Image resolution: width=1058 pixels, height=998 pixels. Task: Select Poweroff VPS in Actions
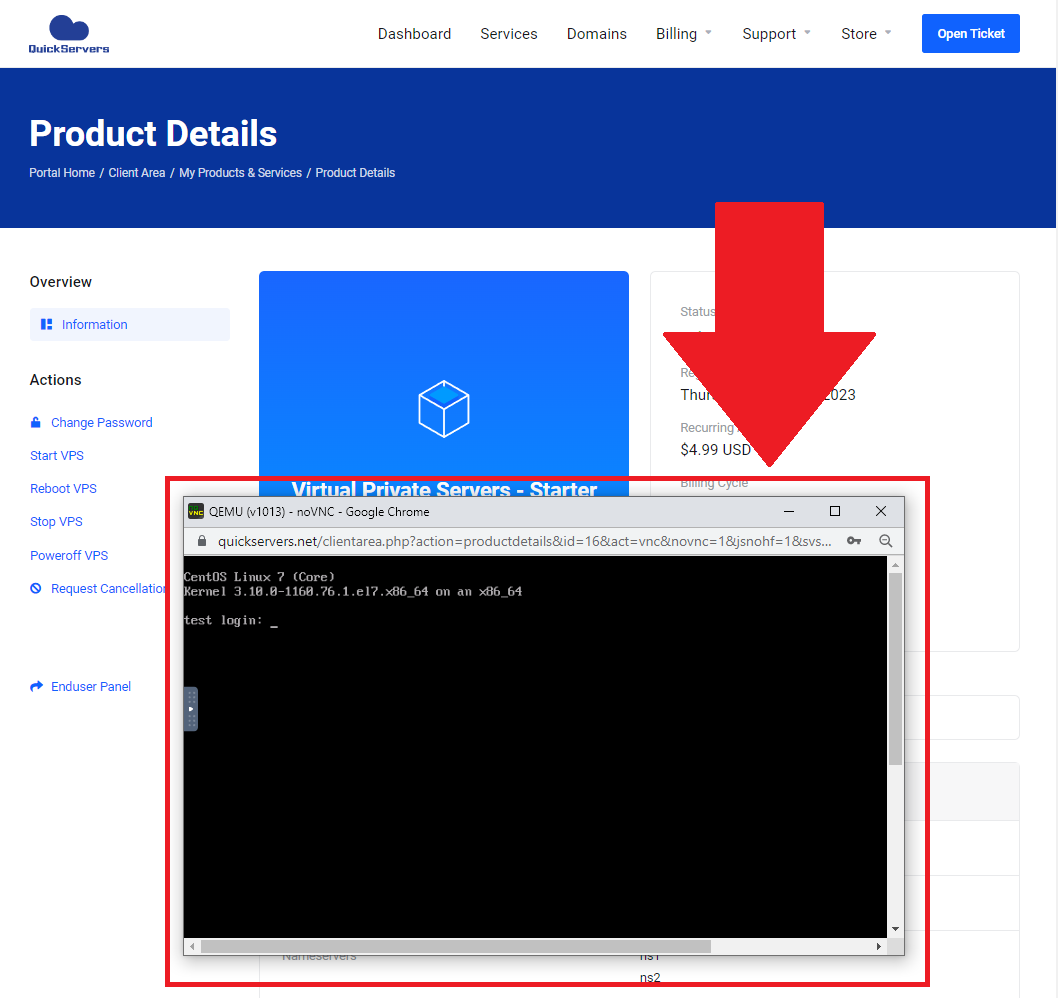(x=69, y=555)
